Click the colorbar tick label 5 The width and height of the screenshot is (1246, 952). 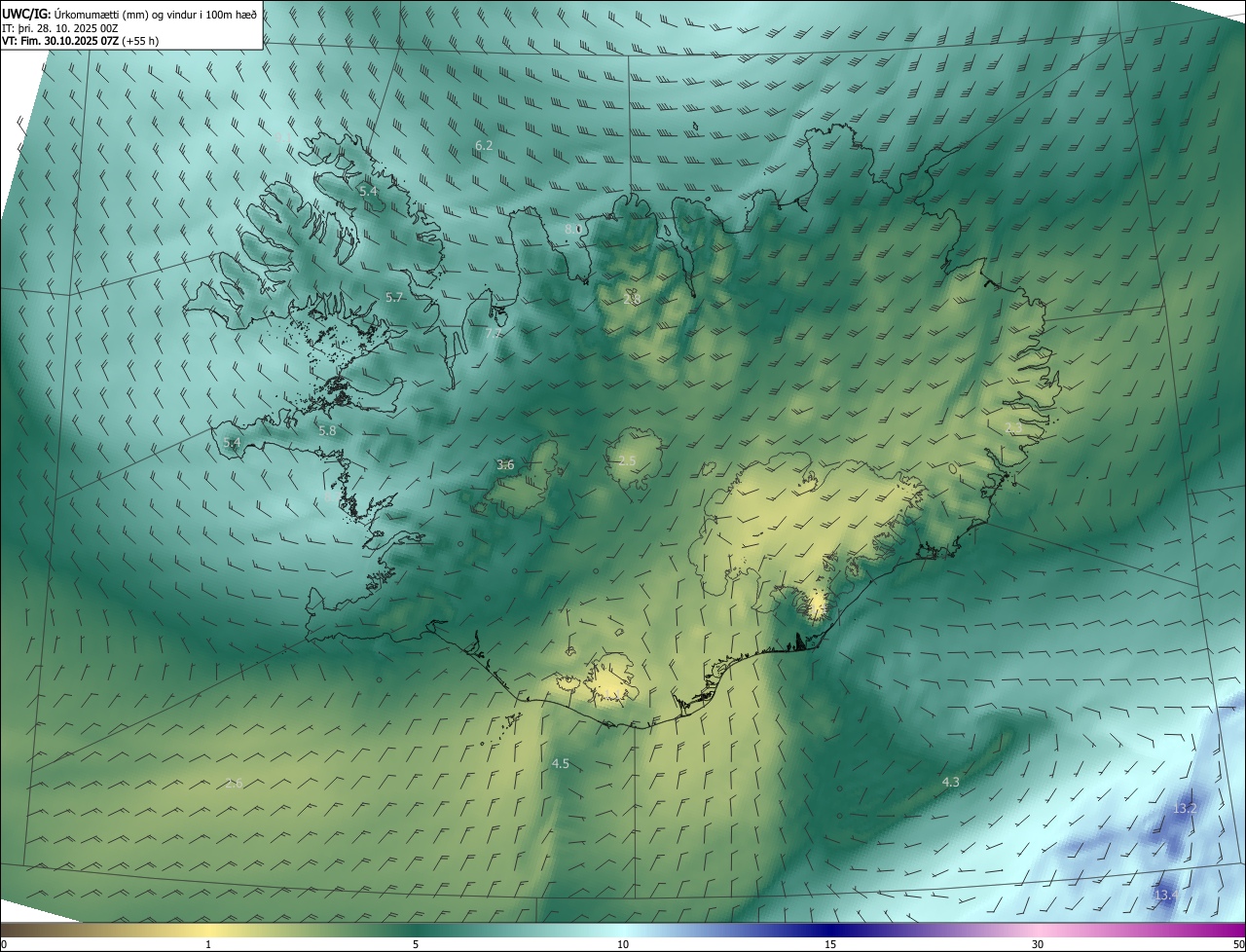point(416,944)
